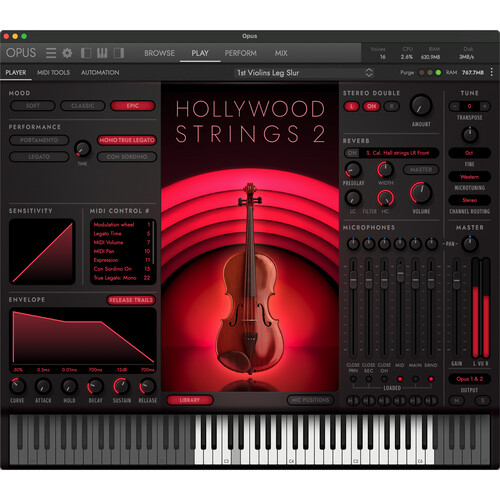
Task: Turn the envelope Release knob
Action: 147,386
